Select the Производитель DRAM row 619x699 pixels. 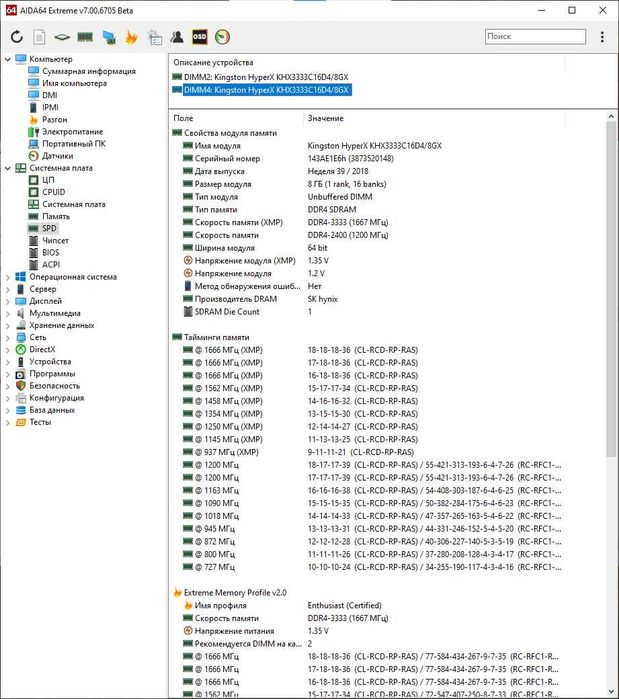366,299
